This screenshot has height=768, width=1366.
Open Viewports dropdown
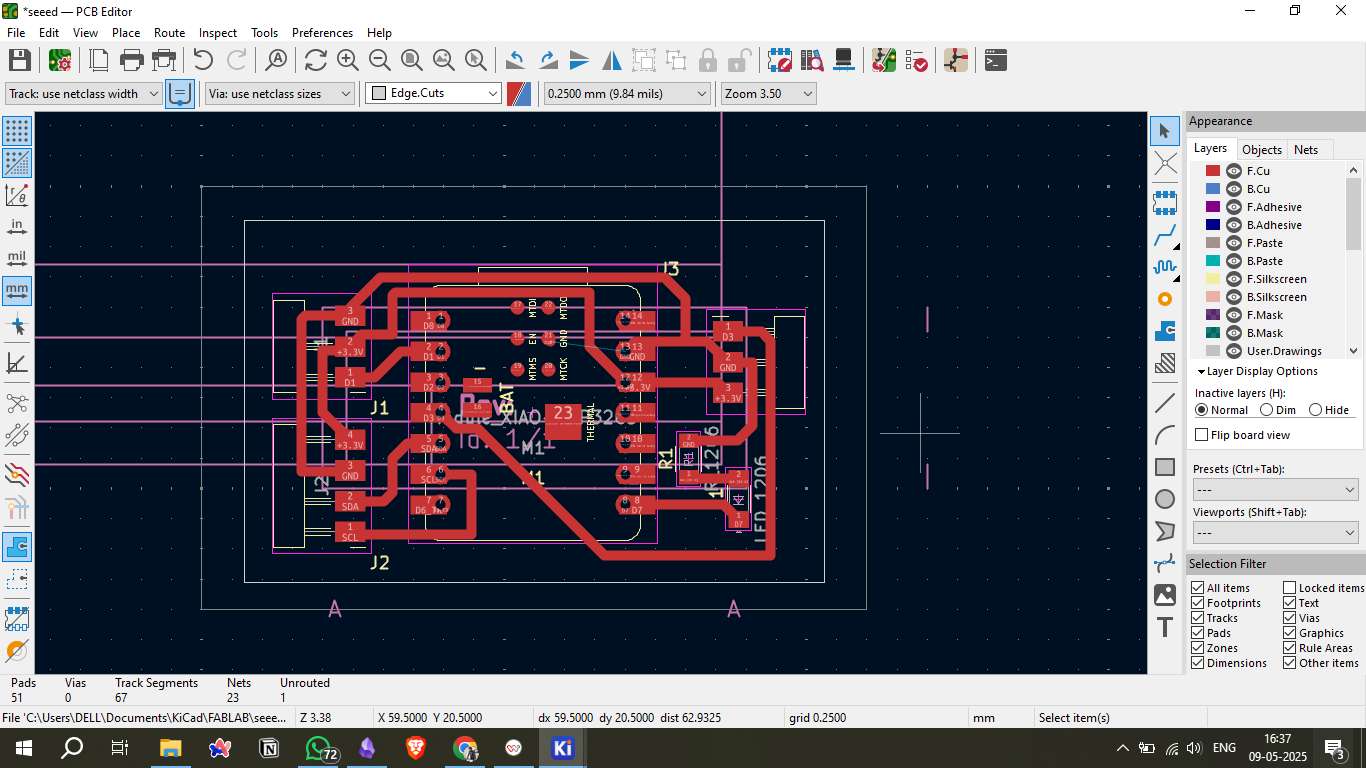click(x=1275, y=533)
